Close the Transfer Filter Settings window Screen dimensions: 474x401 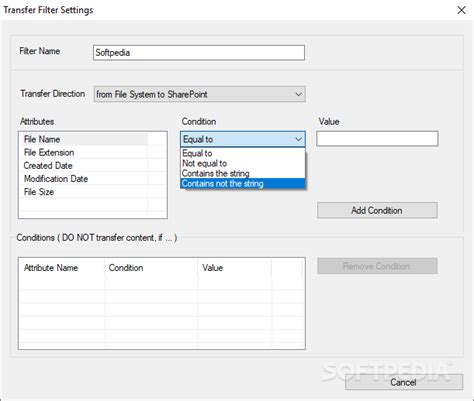coord(461,10)
